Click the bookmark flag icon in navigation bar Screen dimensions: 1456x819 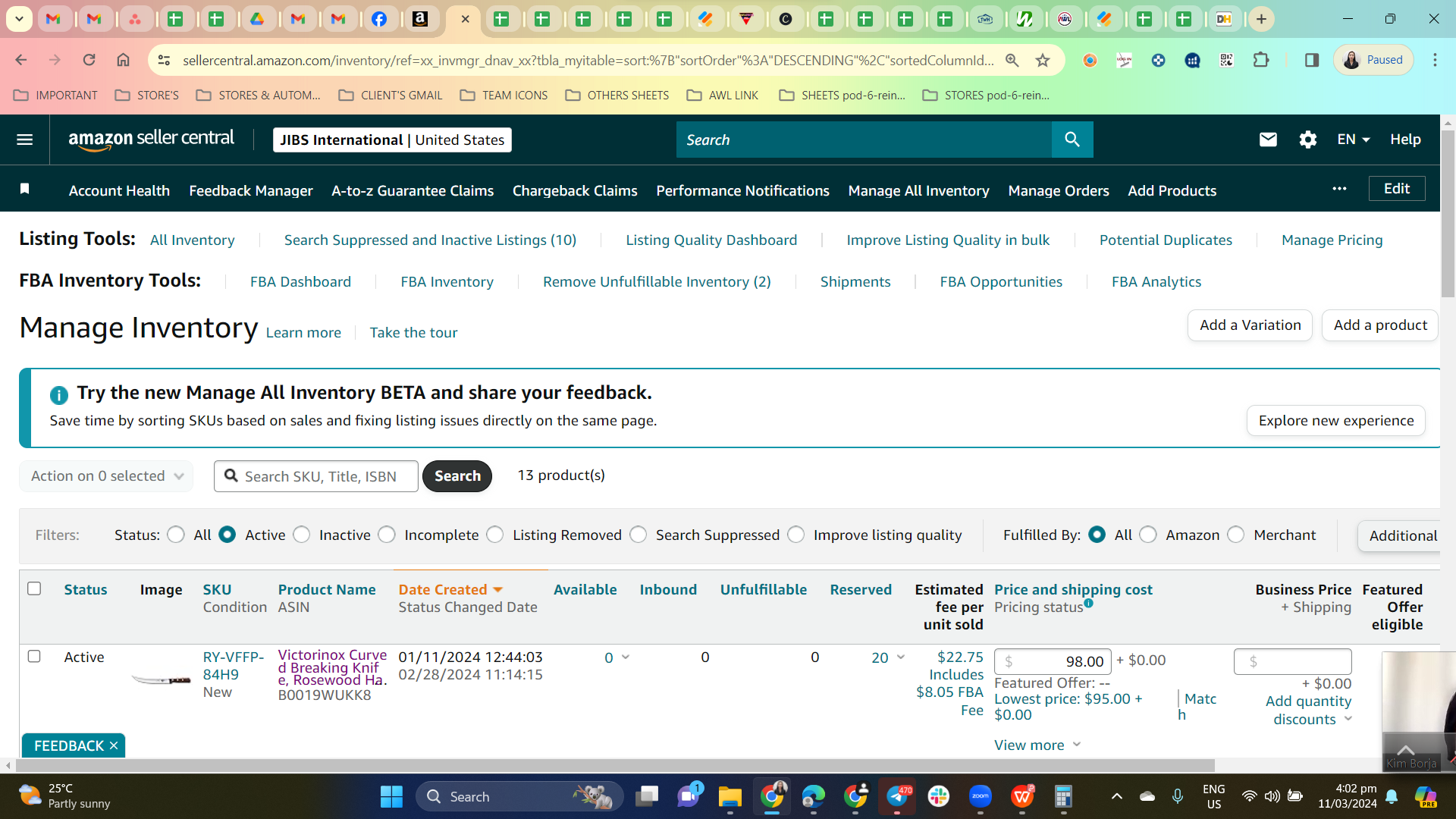[x=25, y=189]
